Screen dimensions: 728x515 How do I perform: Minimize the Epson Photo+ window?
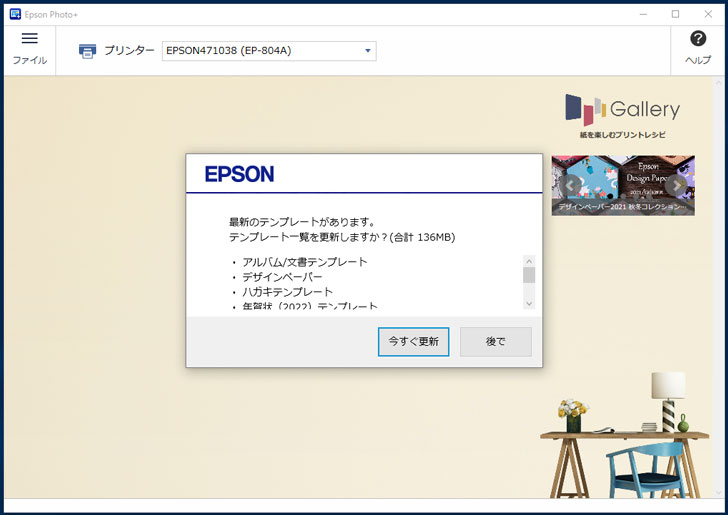tap(644, 14)
